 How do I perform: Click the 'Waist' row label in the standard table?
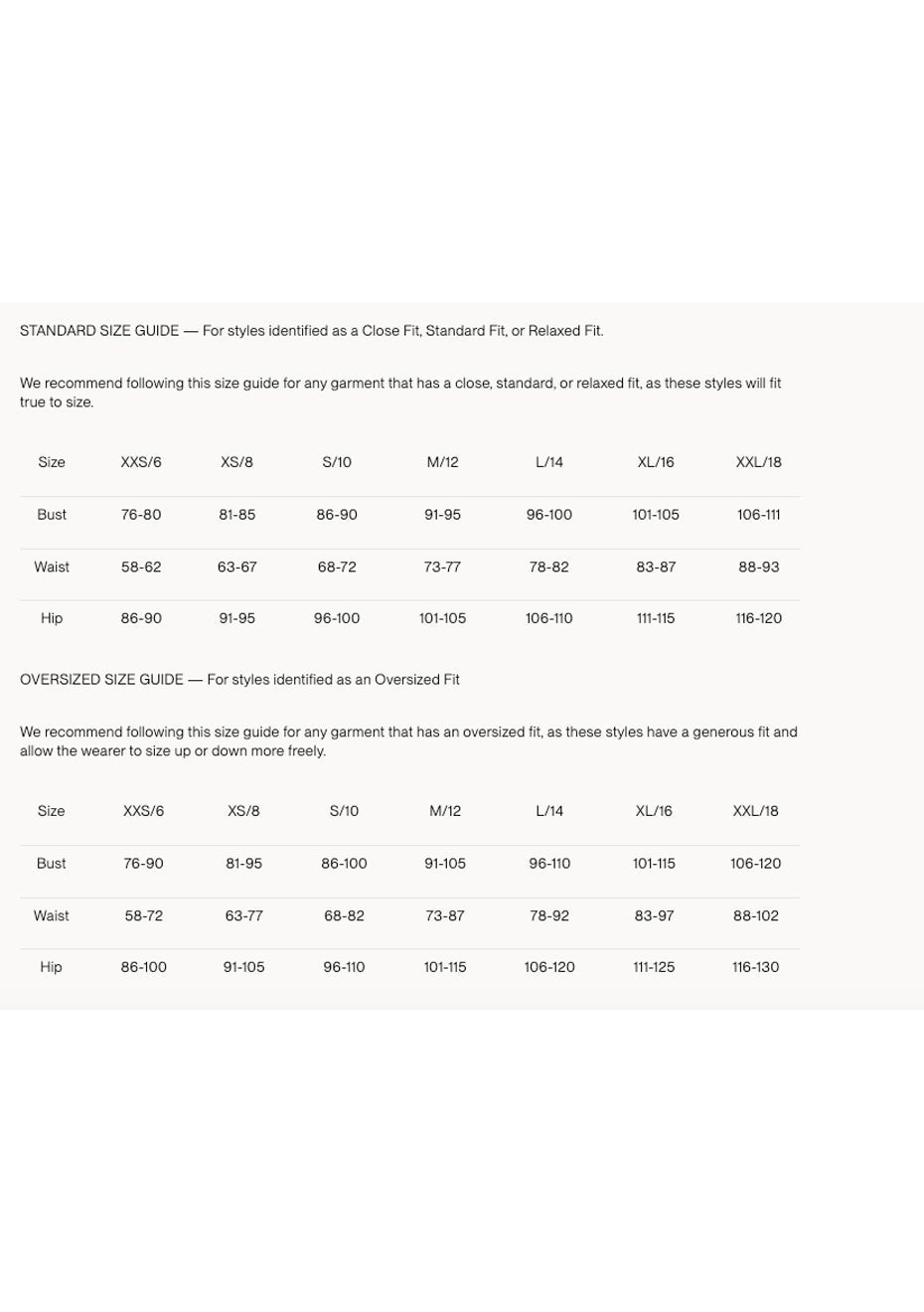pyautogui.click(x=52, y=568)
